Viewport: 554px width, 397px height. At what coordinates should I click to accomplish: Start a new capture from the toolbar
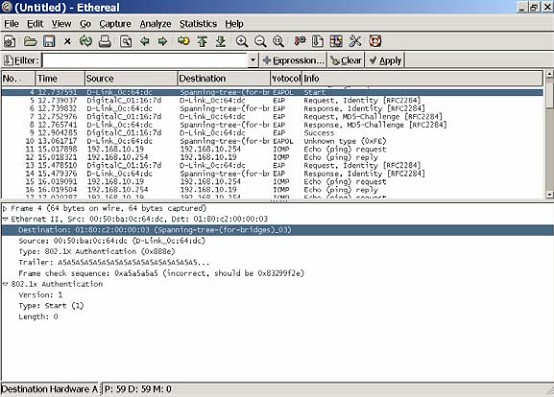tap(10, 41)
